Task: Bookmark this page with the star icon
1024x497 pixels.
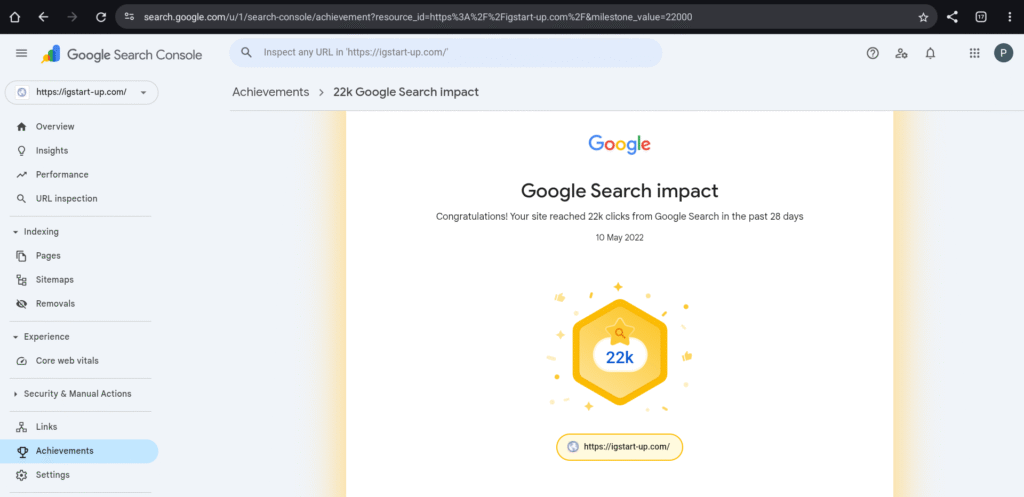Action: pos(923,17)
